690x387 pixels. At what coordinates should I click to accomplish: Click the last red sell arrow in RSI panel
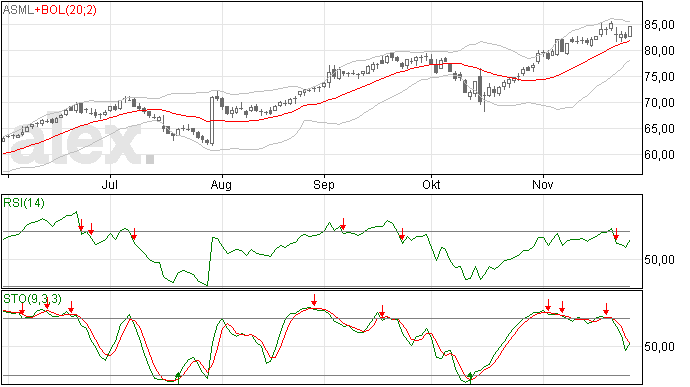(617, 234)
